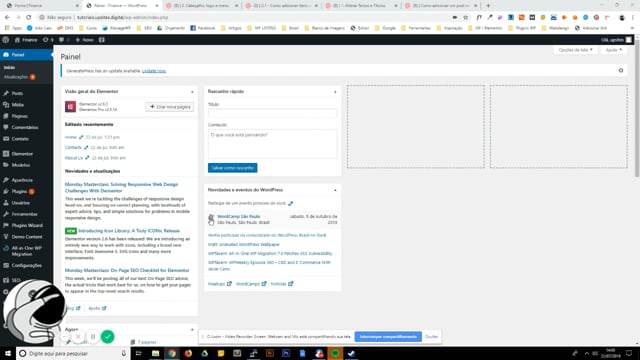Click Salvar como rascunho button
The image size is (640, 360).
232,168
